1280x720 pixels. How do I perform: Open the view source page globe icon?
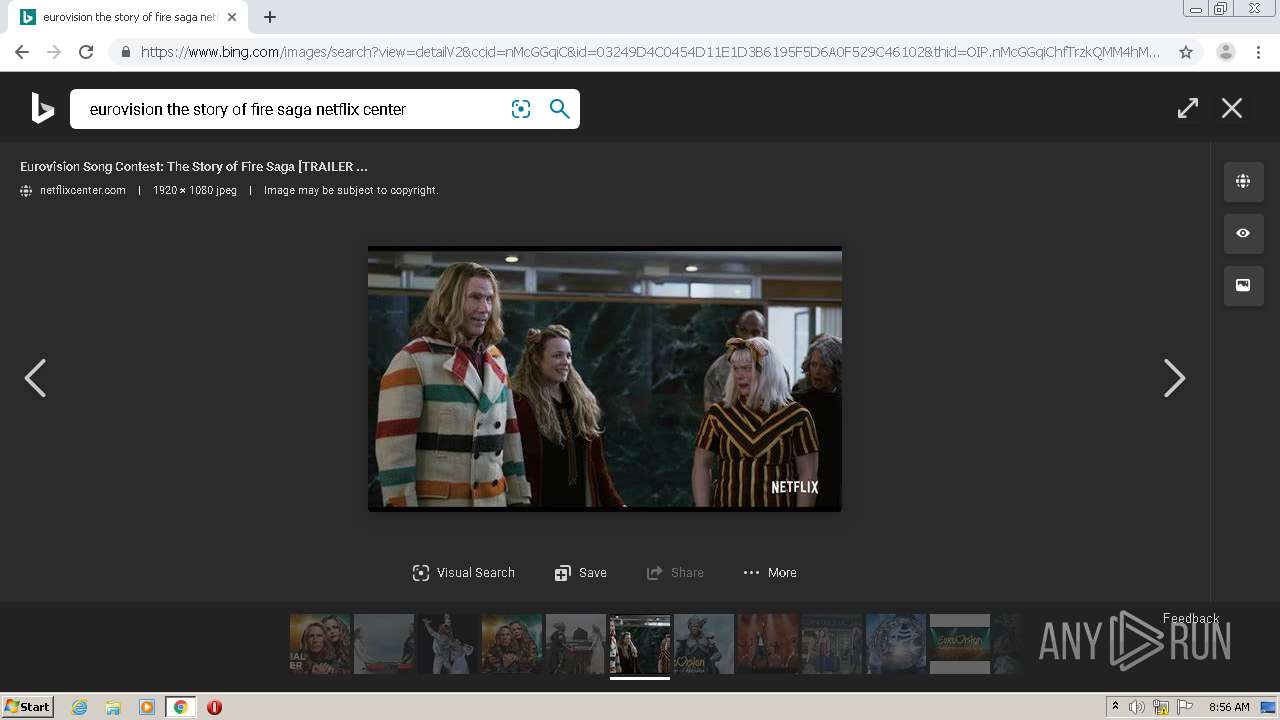click(1243, 181)
